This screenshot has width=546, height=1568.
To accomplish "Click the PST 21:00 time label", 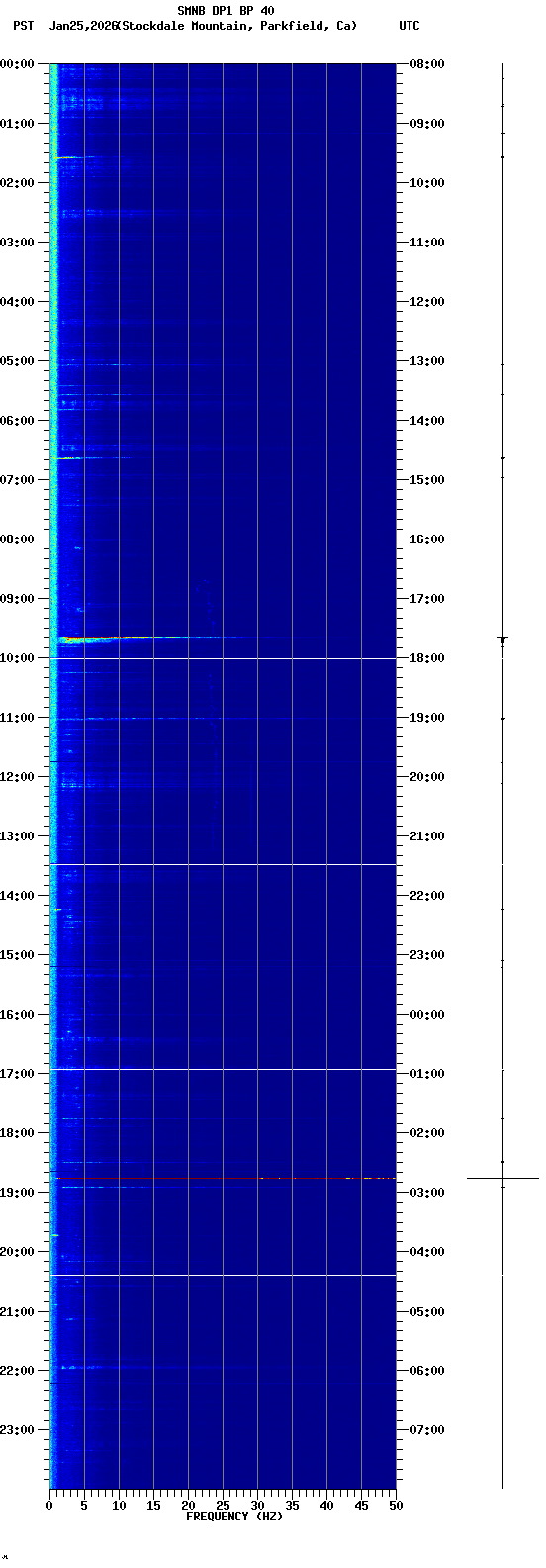I will point(18,1312).
